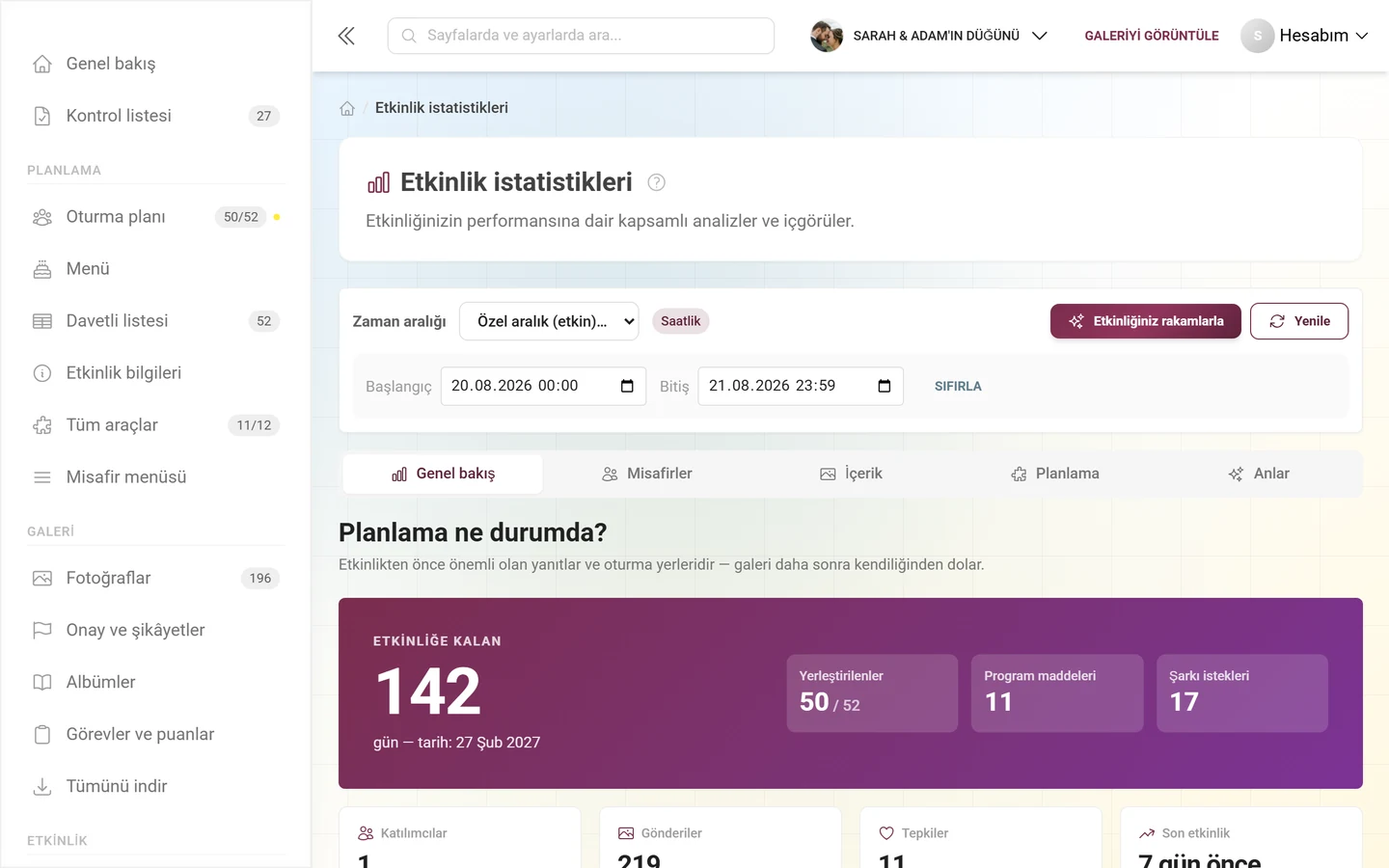This screenshot has height=868, width=1389.
Task: Click the Şarkı istekleri stat card
Action: point(1242,693)
